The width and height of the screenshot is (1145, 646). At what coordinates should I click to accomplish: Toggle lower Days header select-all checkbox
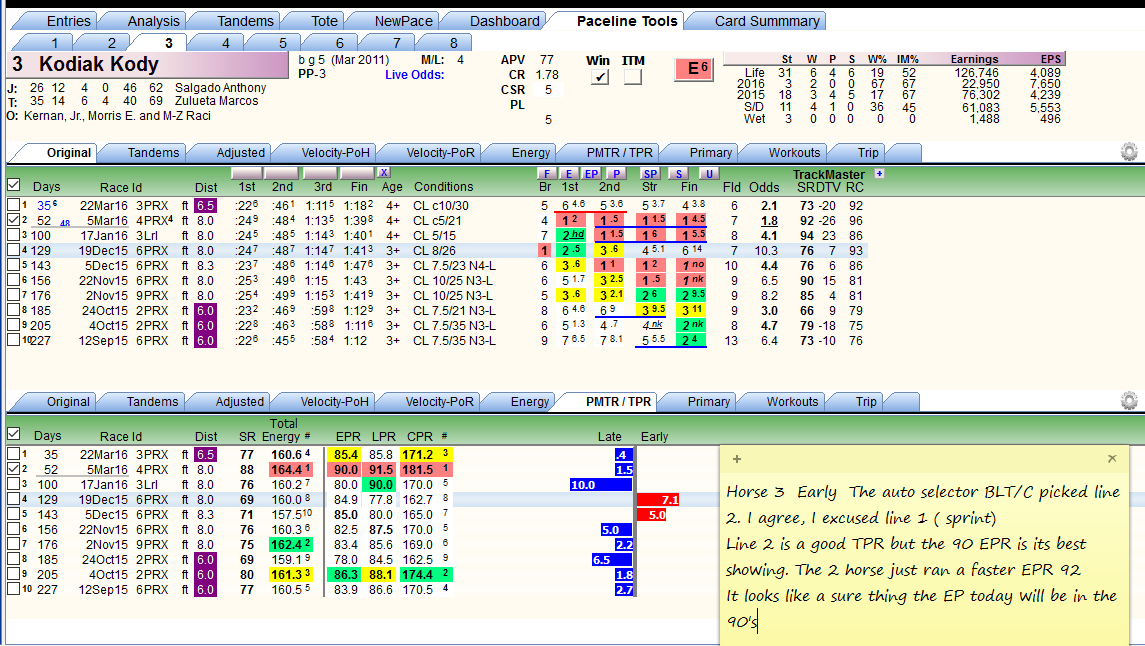pos(13,434)
